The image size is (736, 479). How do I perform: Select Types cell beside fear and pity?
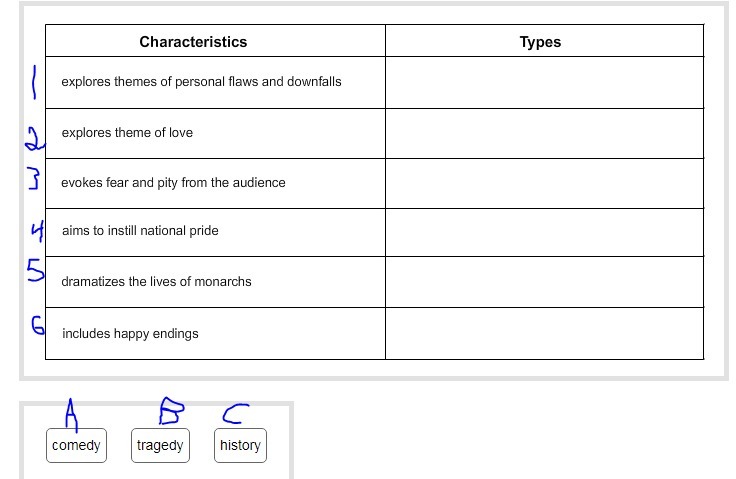pyautogui.click(x=544, y=183)
